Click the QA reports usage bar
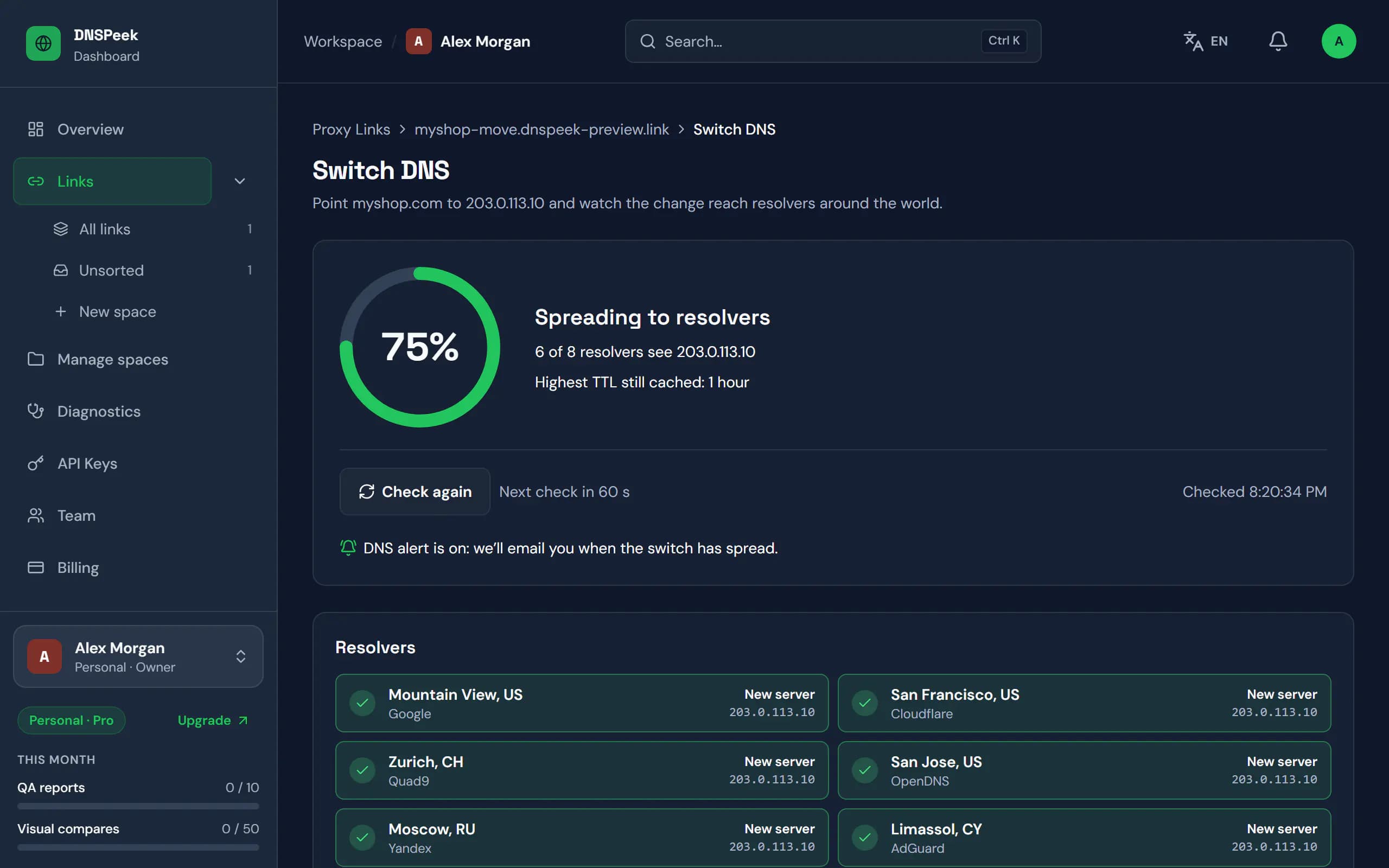Screen dimensions: 1389x868 138,806
